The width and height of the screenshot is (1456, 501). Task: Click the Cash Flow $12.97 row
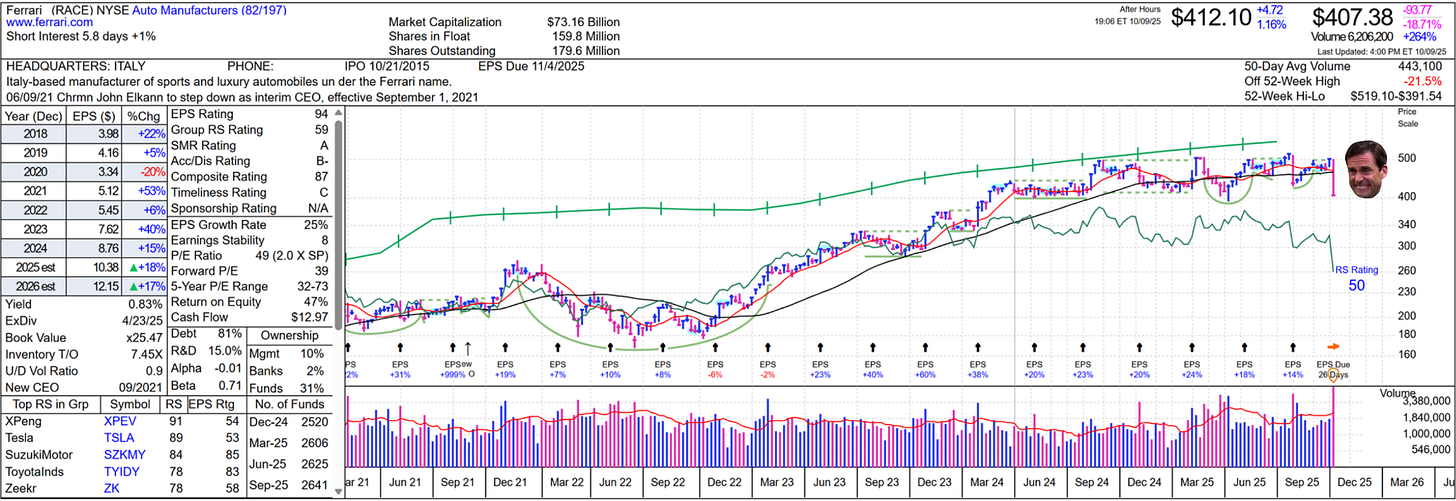pos(250,318)
